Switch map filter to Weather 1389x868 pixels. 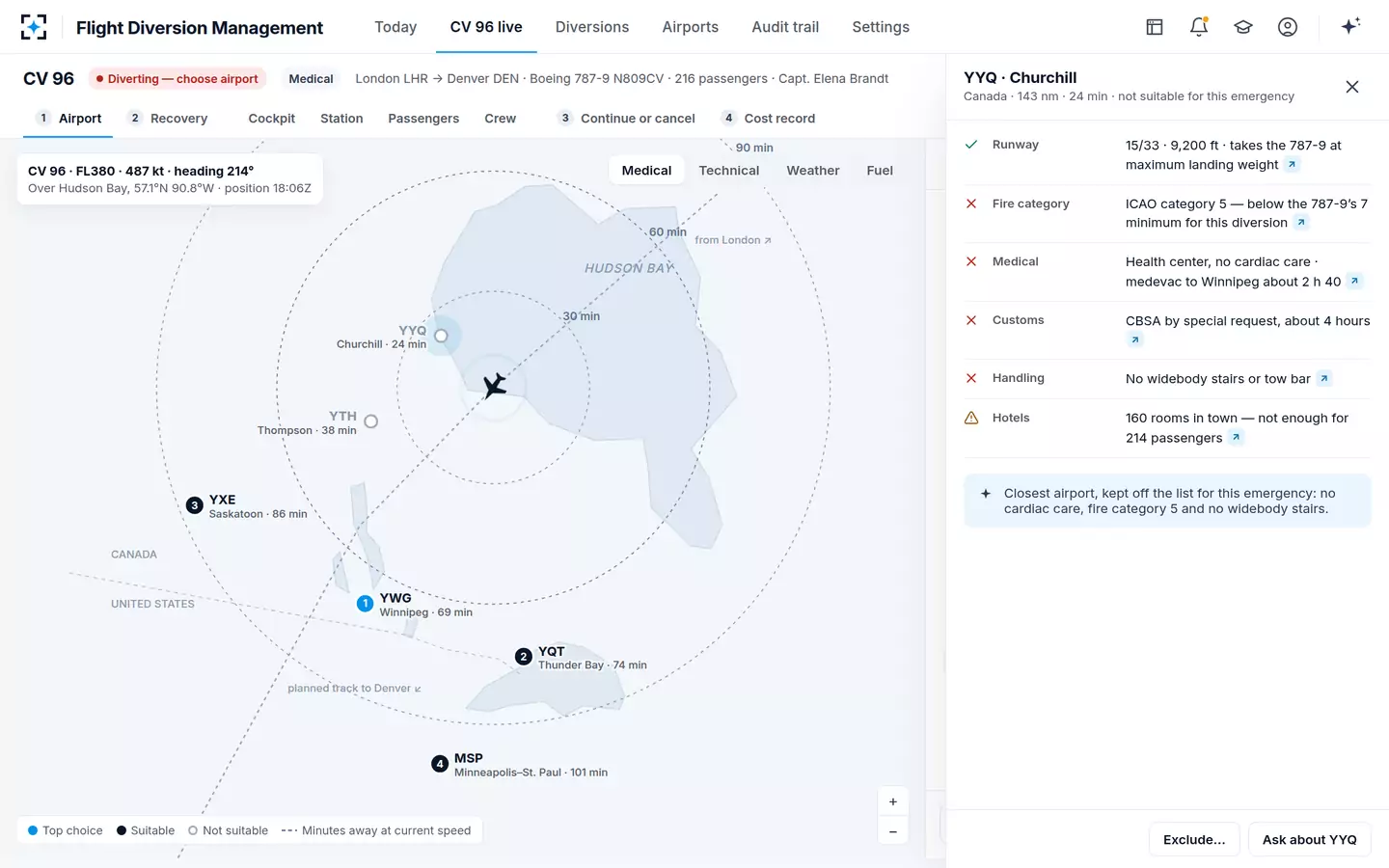tap(813, 171)
